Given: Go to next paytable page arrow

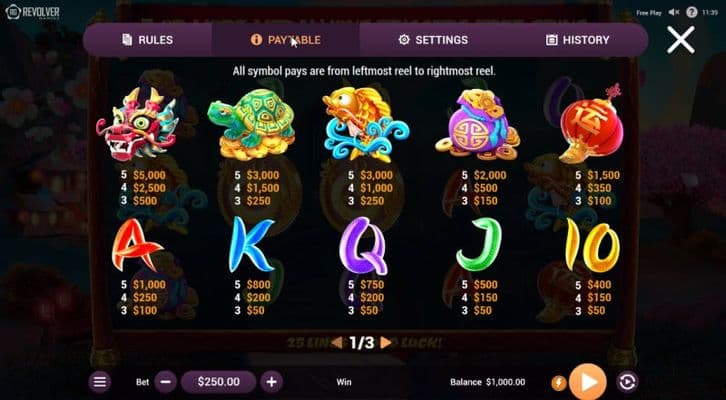Looking at the screenshot, I should point(385,343).
